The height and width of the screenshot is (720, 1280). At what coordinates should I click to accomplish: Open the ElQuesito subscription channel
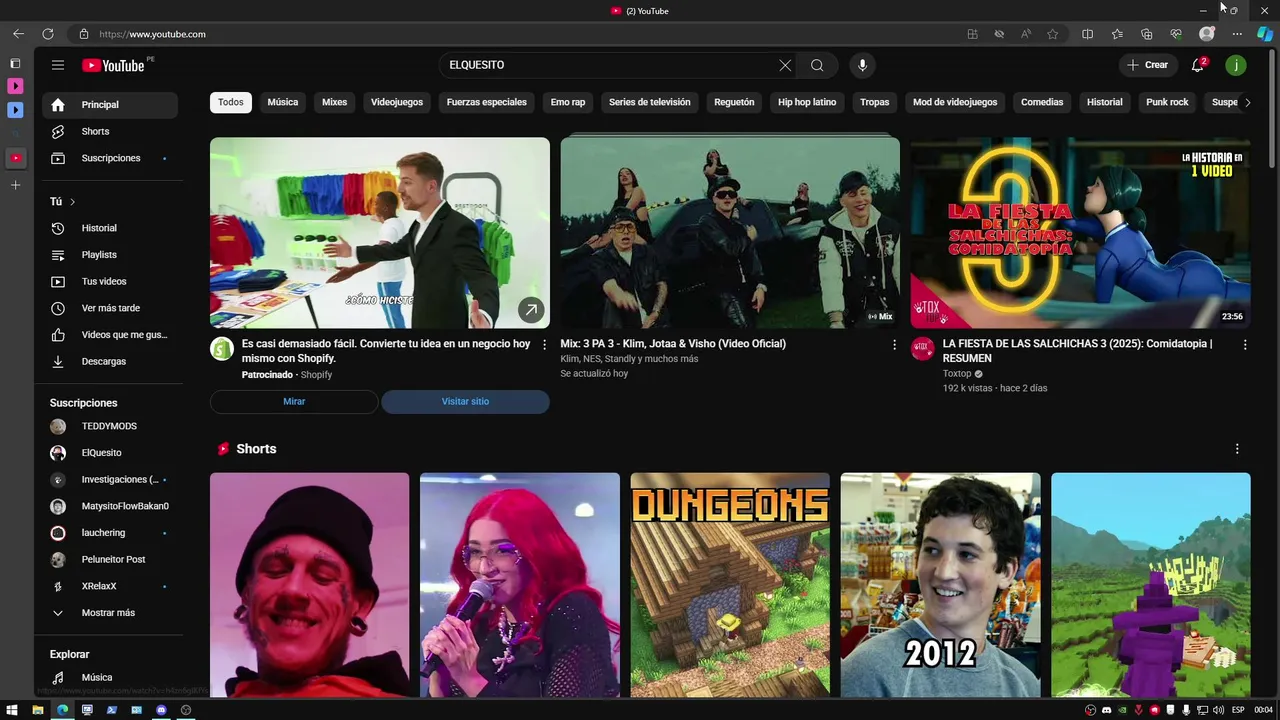tap(110, 453)
